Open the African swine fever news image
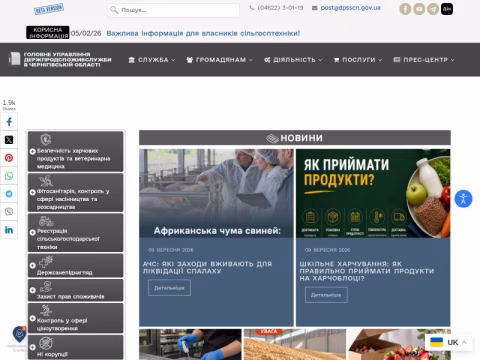 pos(216,193)
